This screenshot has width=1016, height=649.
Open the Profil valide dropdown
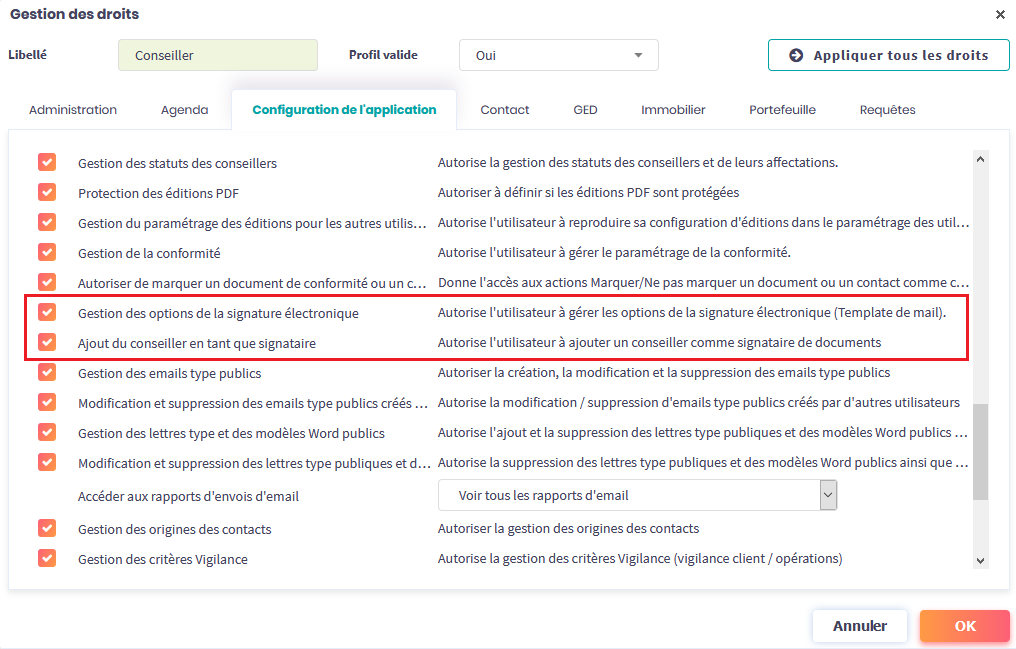coord(558,55)
